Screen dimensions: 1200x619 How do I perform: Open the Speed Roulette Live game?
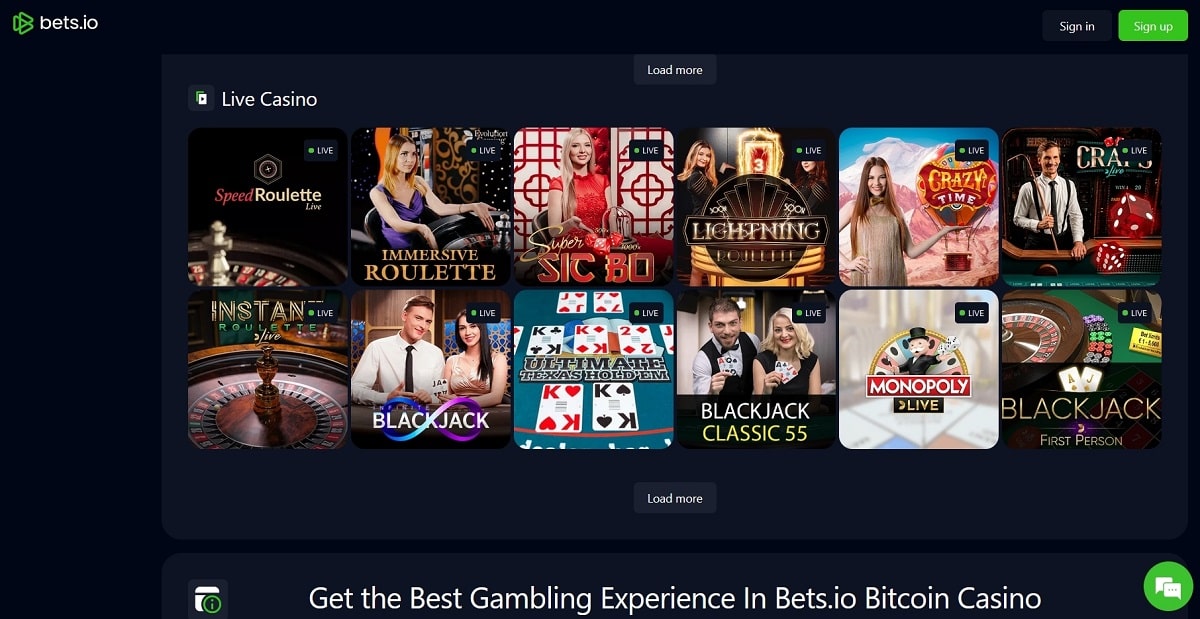click(268, 207)
